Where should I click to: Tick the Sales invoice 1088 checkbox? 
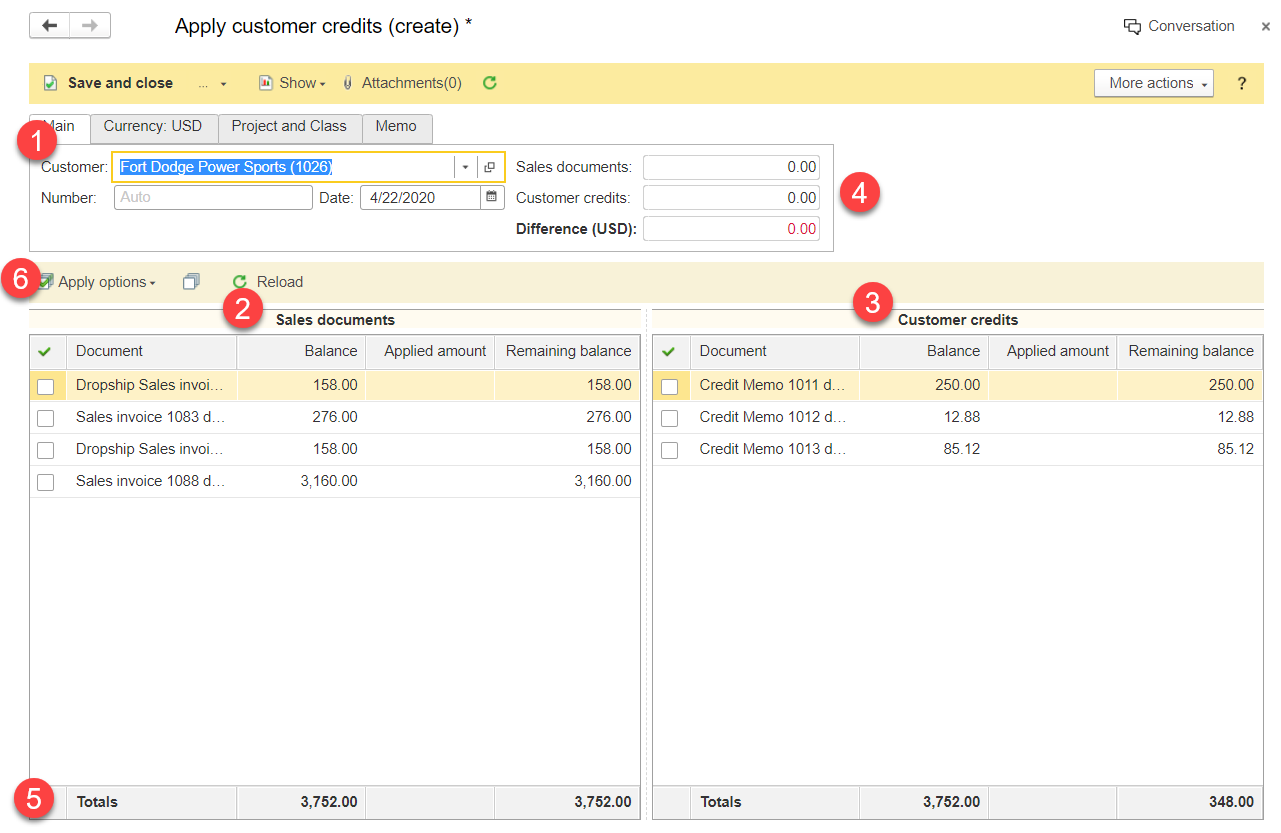pyautogui.click(x=46, y=482)
